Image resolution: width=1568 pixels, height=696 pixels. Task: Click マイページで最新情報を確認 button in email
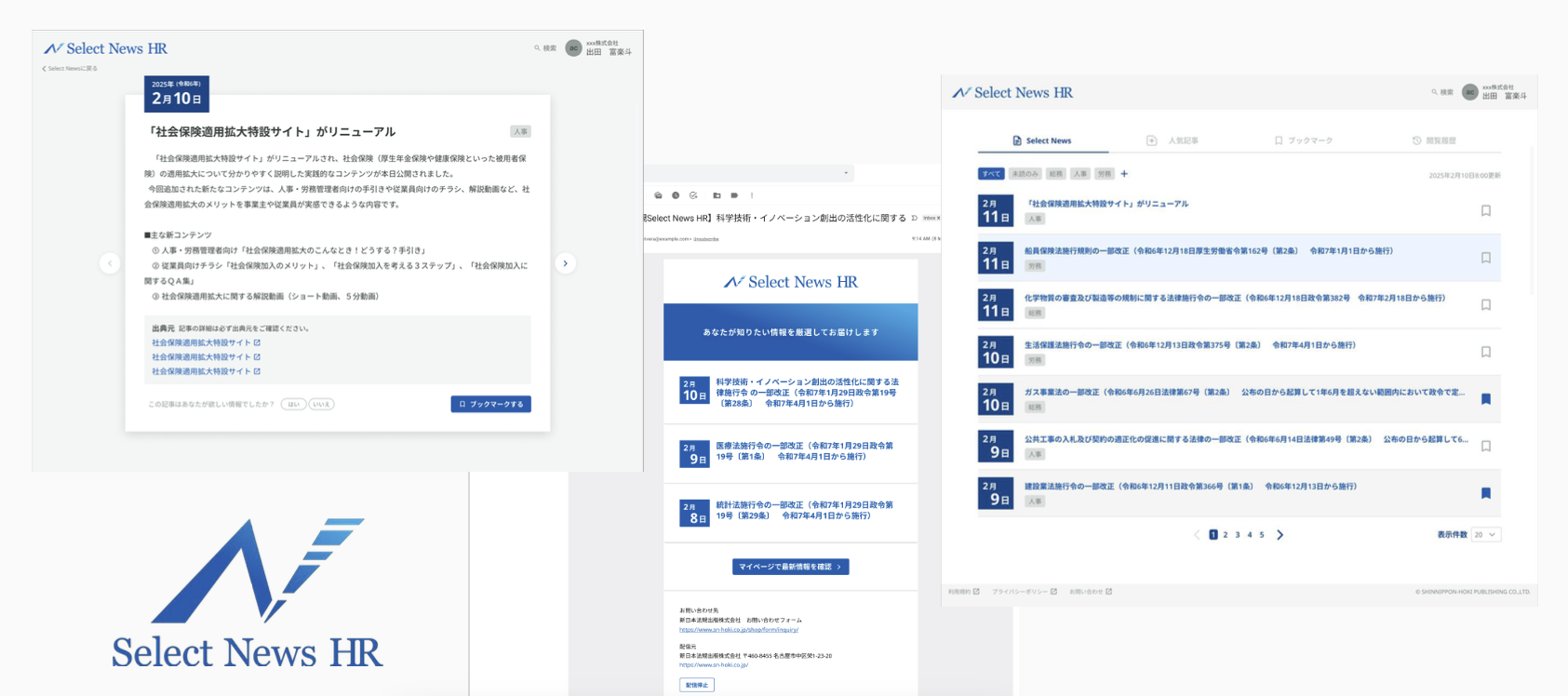(790, 567)
